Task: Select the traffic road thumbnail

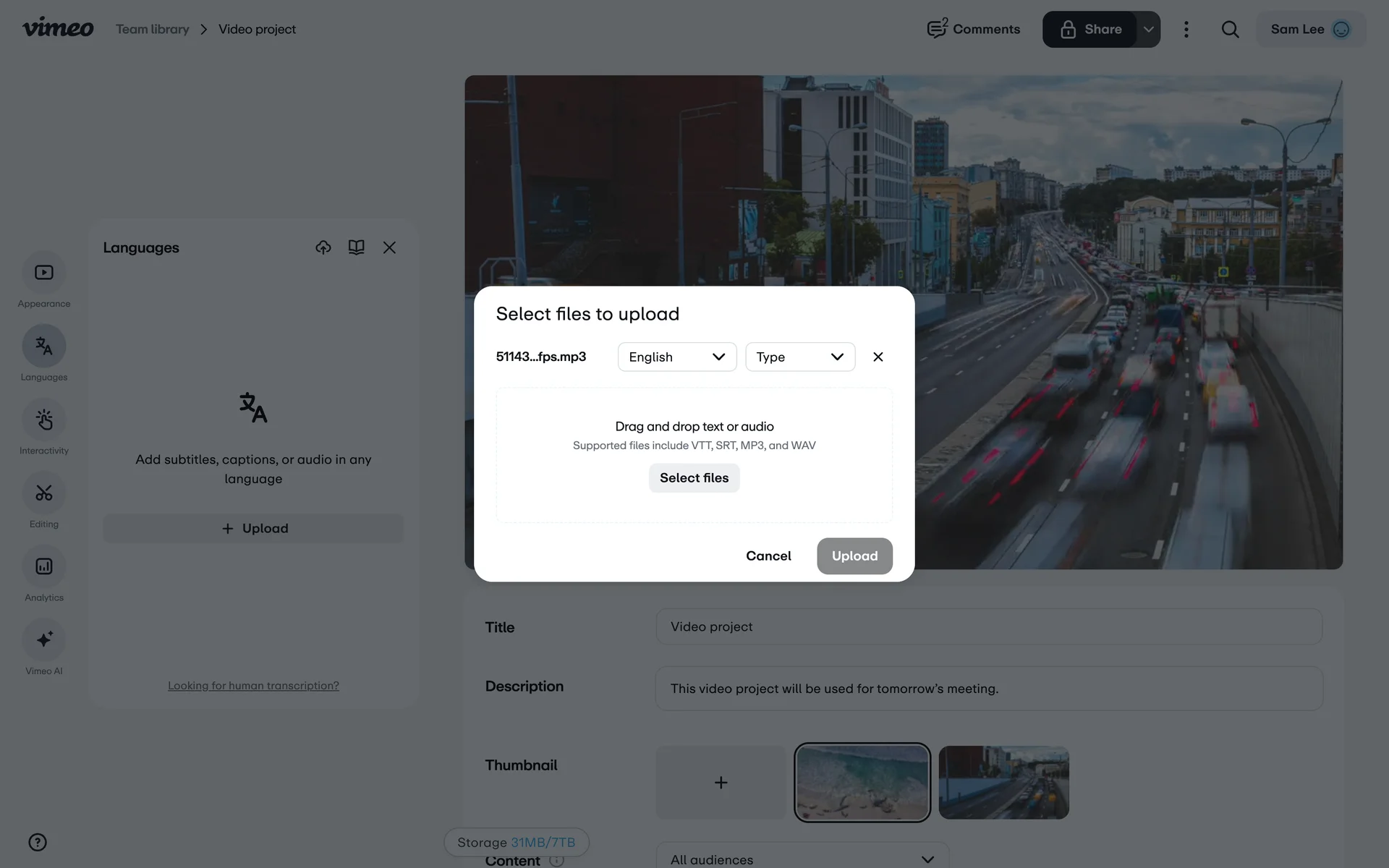Action: (x=1003, y=782)
